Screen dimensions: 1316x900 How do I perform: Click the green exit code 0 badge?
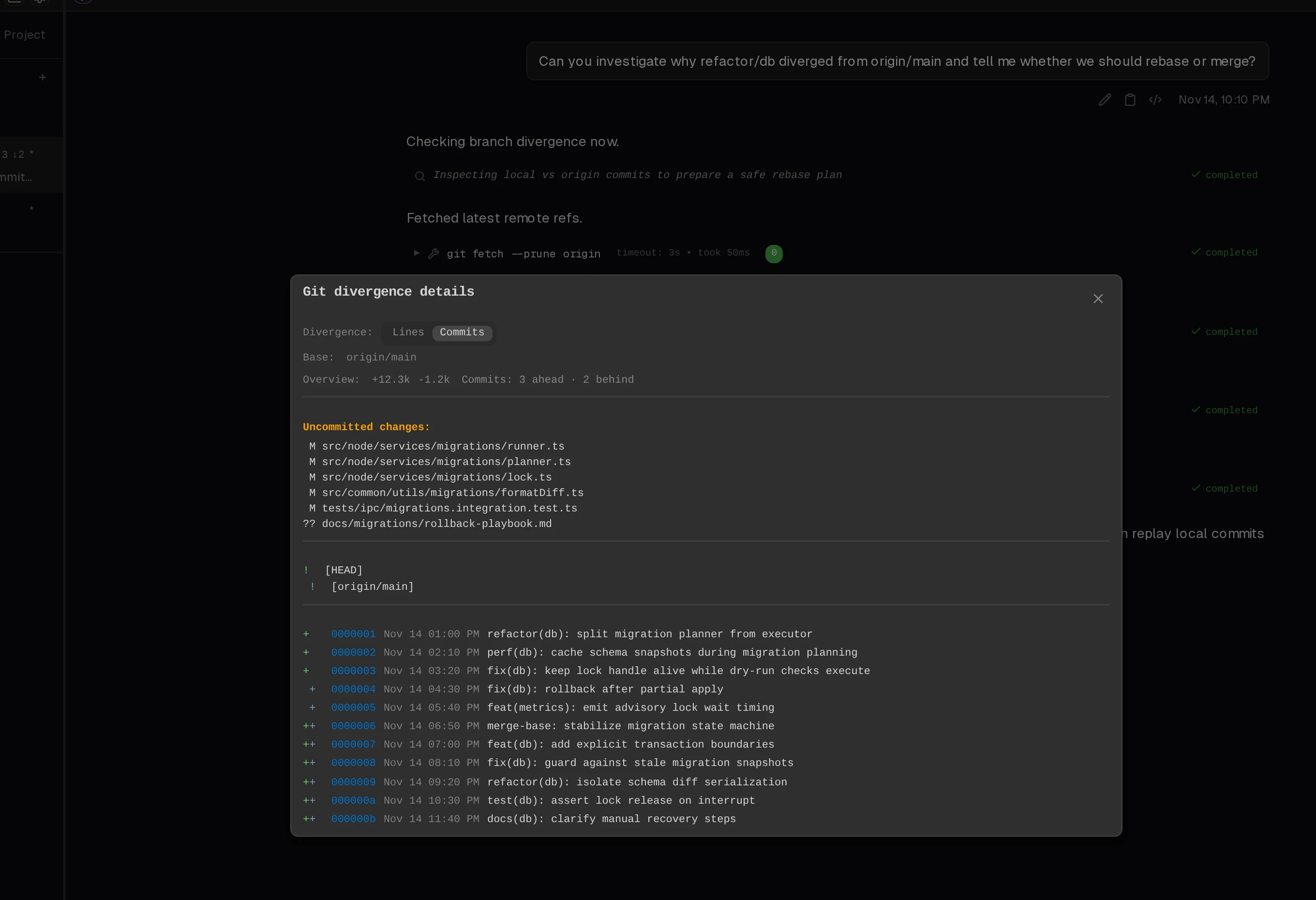pyautogui.click(x=774, y=253)
